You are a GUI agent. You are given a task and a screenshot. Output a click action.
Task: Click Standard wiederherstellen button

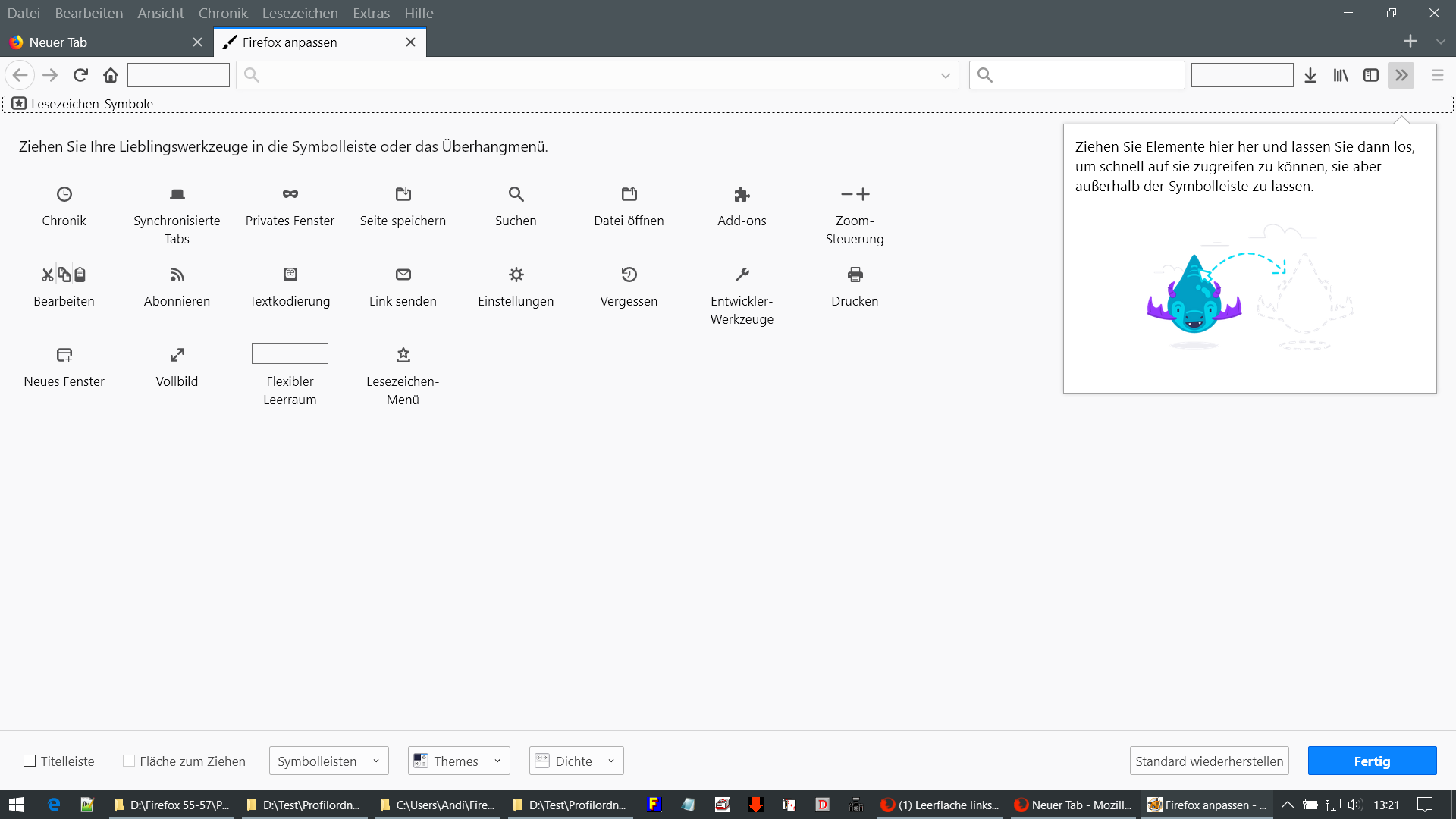(1209, 761)
